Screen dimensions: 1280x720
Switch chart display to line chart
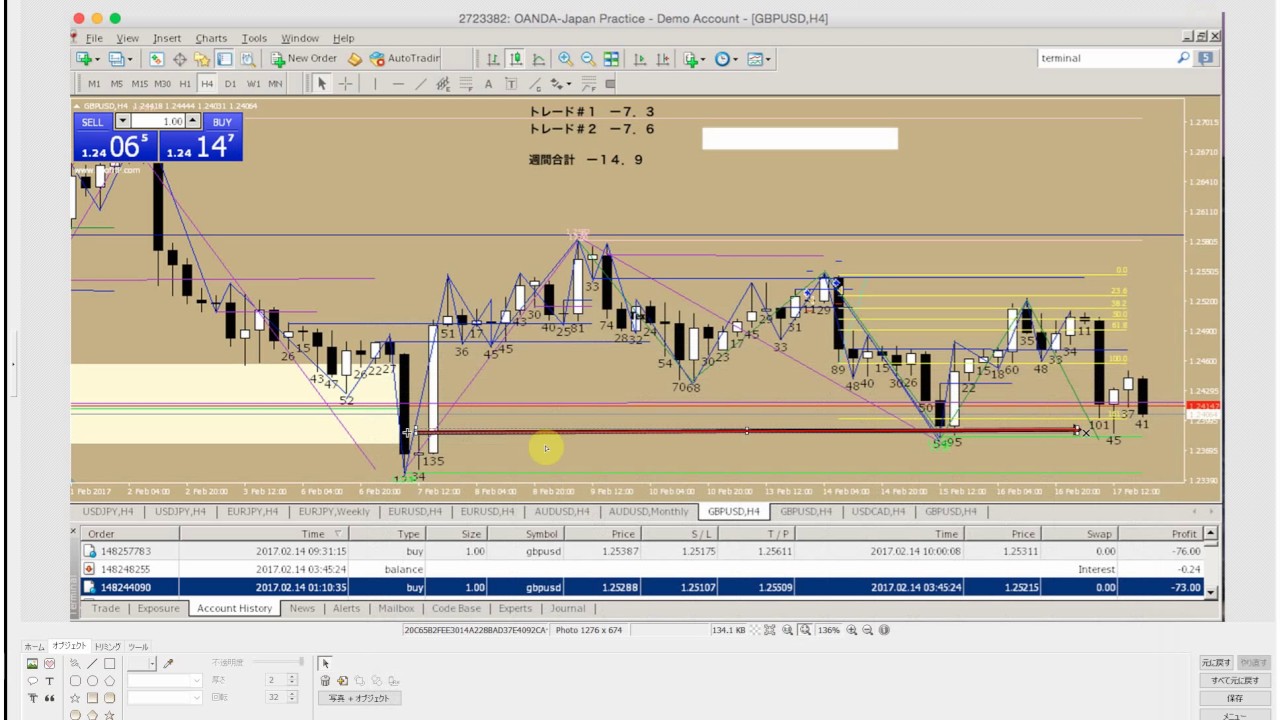click(539, 59)
